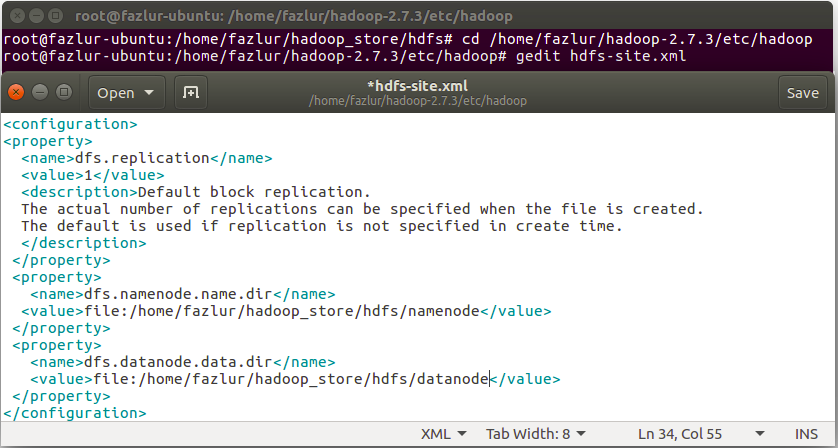This screenshot has height=448, width=838.
Task: Click the closing </configuration> tag
Action: point(75,413)
